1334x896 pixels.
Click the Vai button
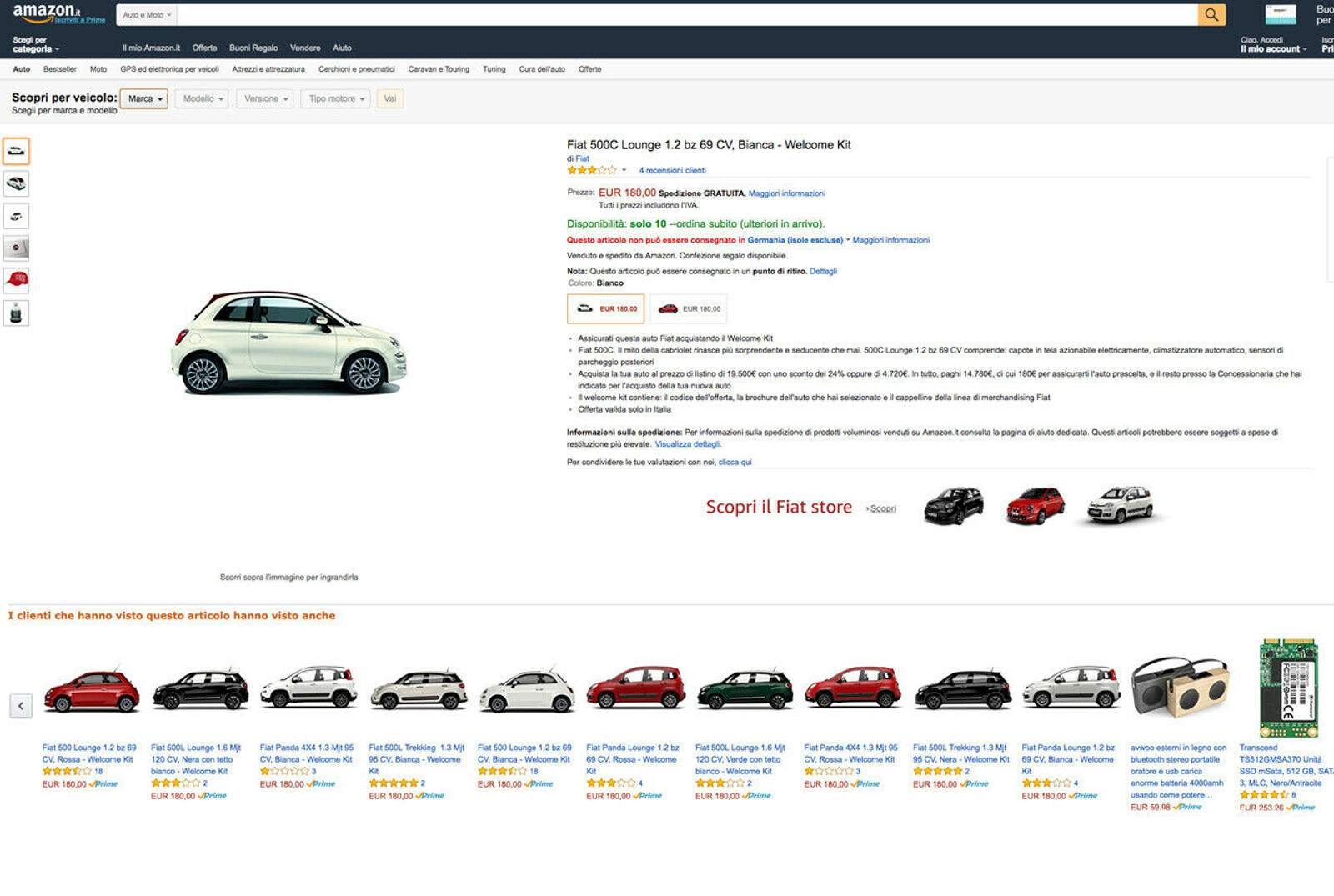click(x=389, y=98)
